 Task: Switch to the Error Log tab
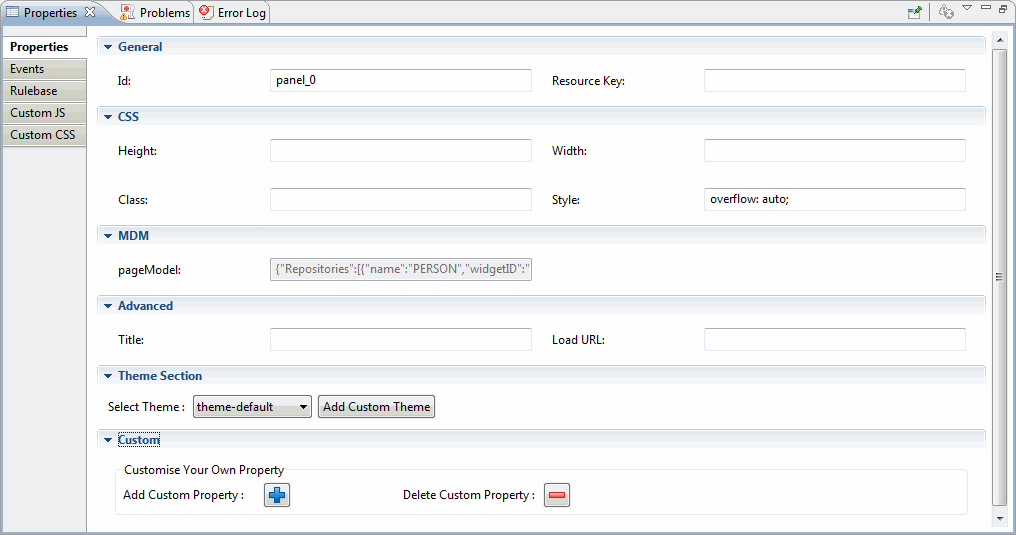[x=233, y=12]
